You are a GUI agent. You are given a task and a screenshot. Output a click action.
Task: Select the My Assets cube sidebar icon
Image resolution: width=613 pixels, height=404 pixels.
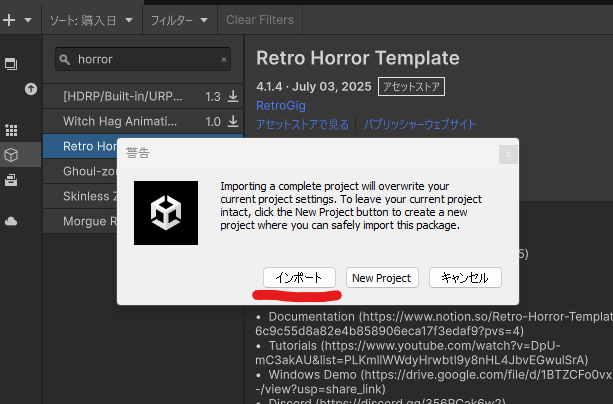[x=11, y=155]
